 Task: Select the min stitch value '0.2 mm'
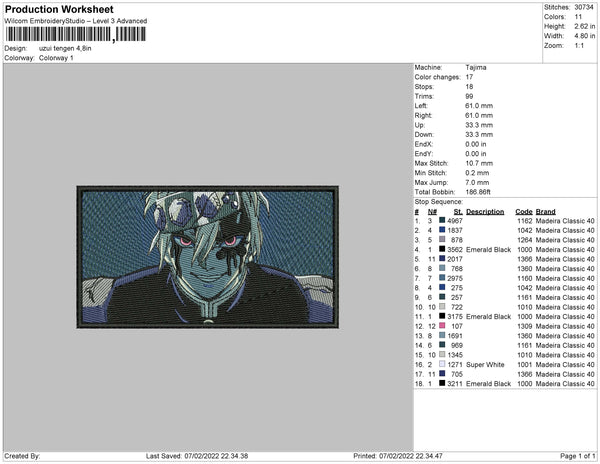pos(477,173)
